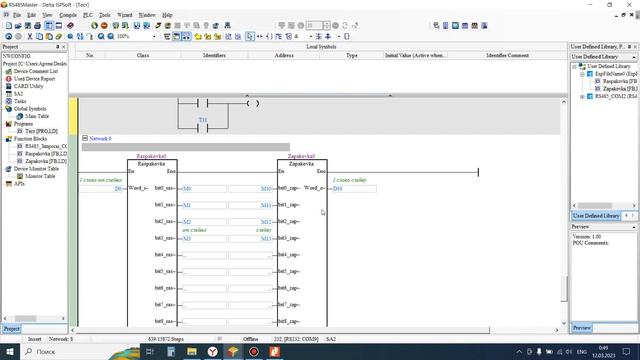The image size is (640, 360).
Task: Open the zoom 100% dropdown
Action: click(154, 36)
